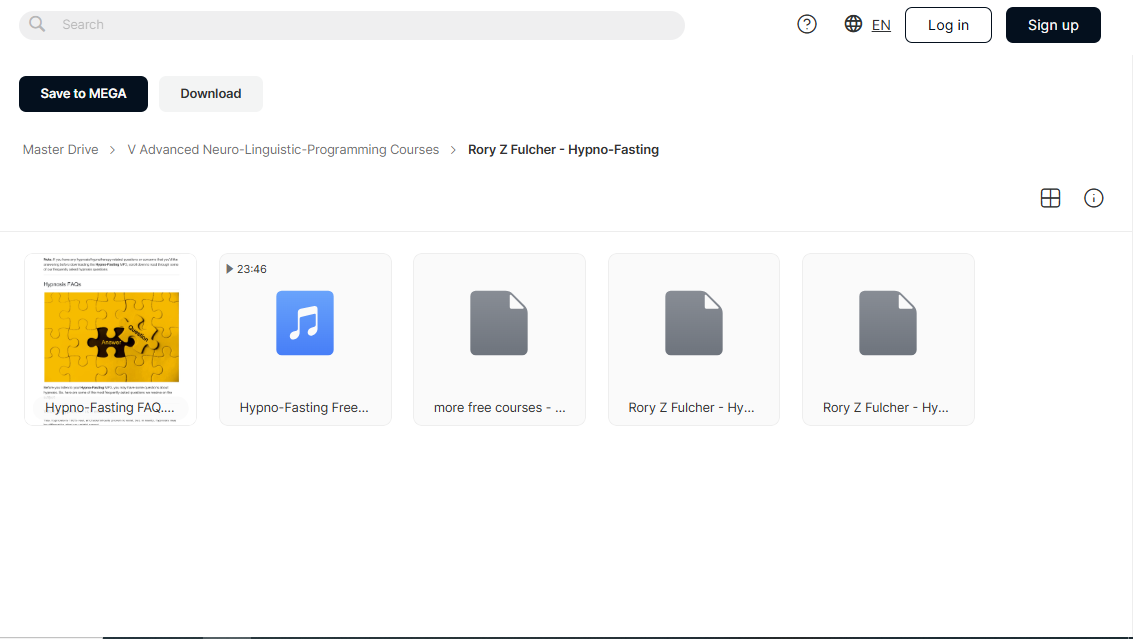Screen dimensions: 1133x639
Task: Click the Sign up button
Action: coord(1053,25)
